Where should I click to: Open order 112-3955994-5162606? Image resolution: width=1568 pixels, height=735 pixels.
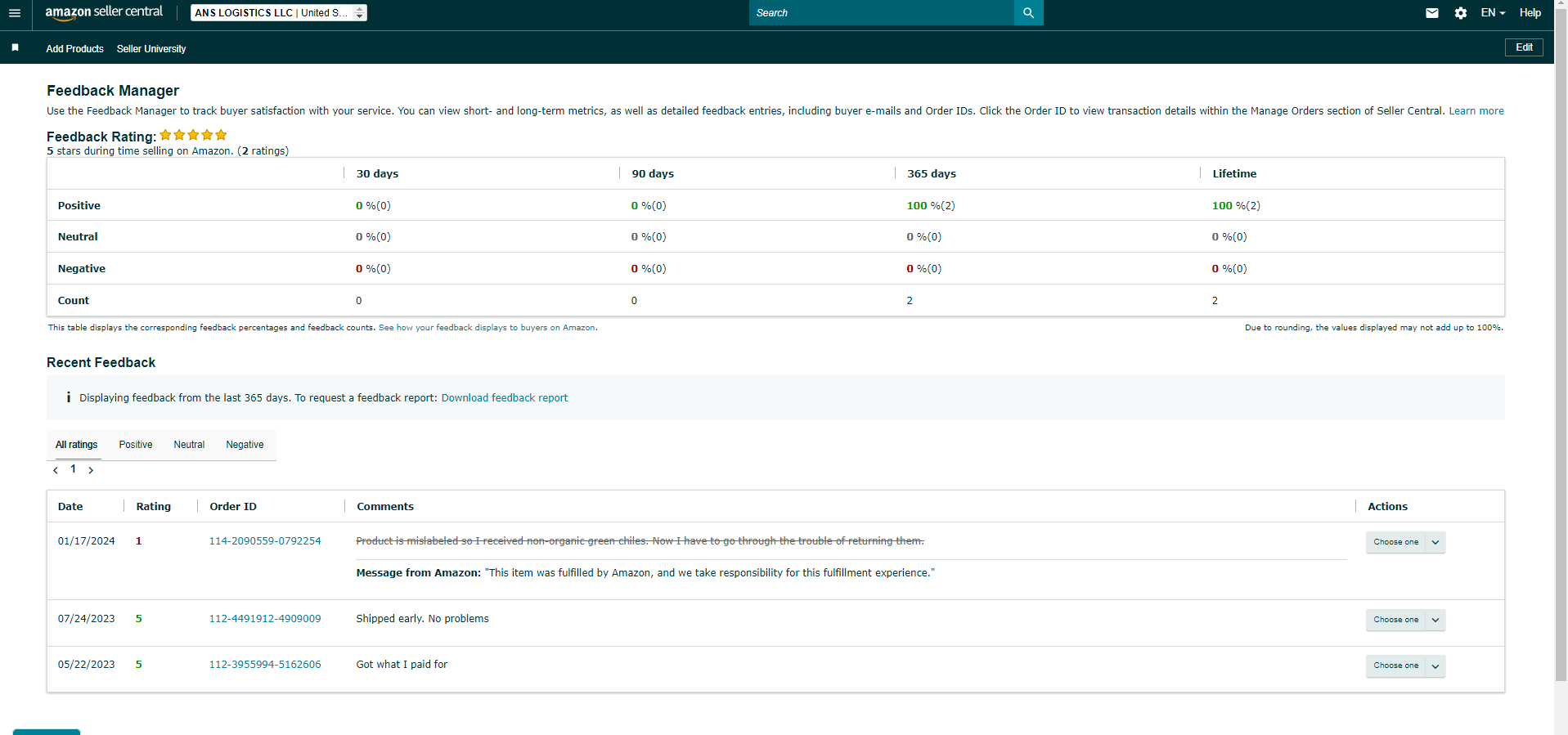click(x=265, y=665)
